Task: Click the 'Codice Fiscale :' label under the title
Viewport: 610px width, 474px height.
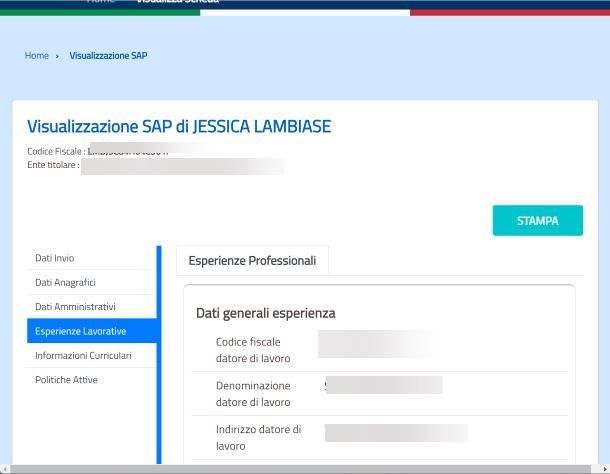Action: point(56,151)
